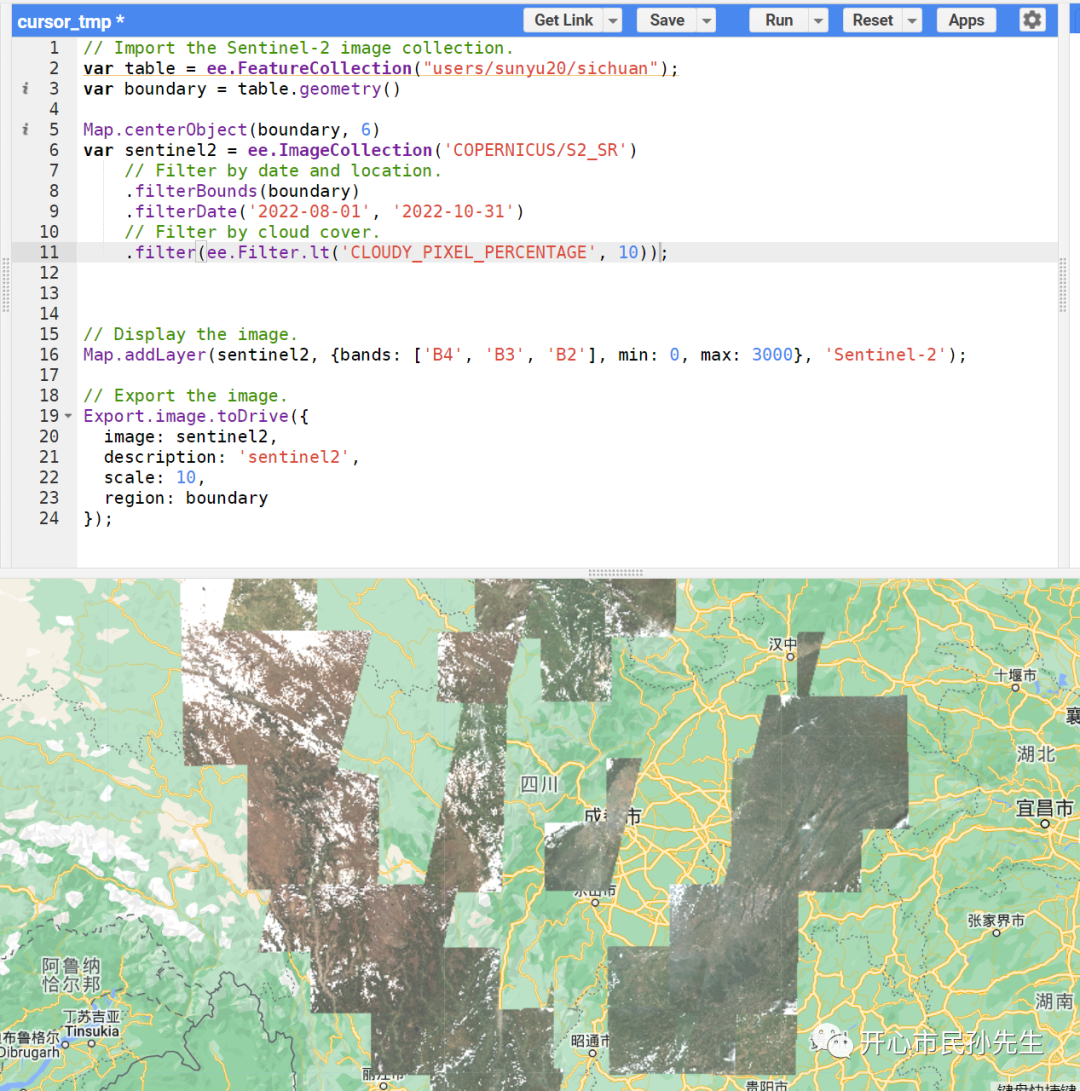Select the Tinsukia city marker on map
This screenshot has width=1080, height=1091.
pos(91,1043)
